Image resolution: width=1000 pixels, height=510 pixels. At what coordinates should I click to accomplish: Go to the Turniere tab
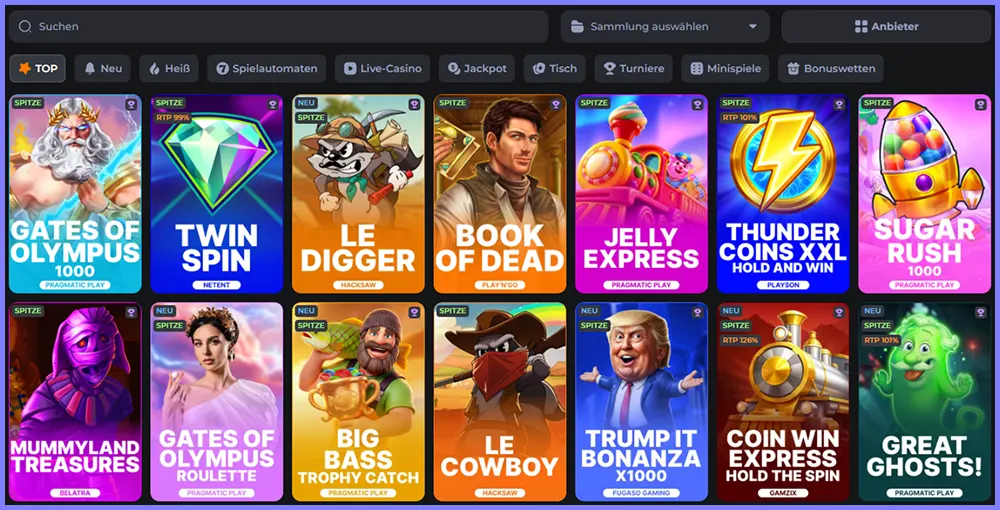pyautogui.click(x=633, y=68)
